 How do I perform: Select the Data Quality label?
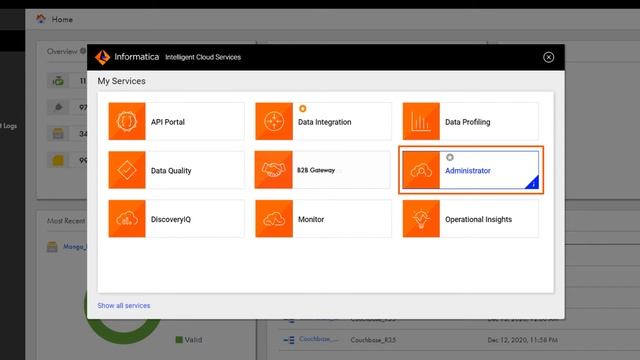click(x=171, y=171)
